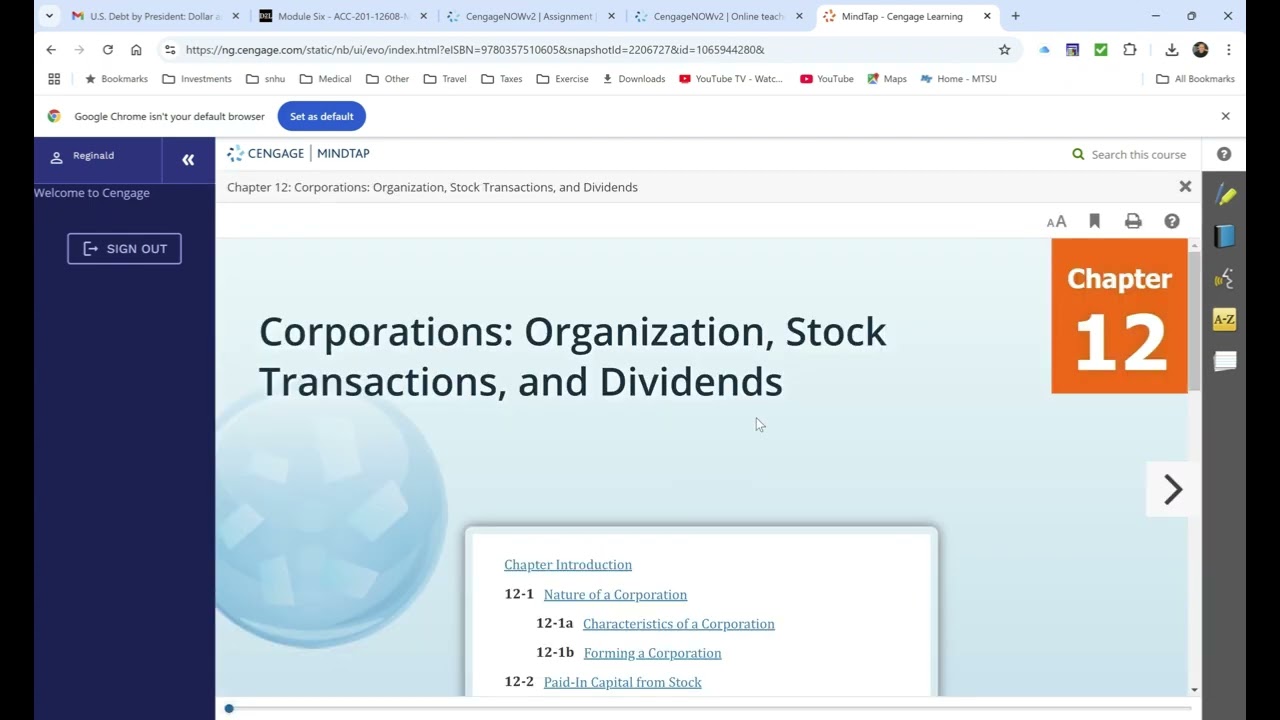
Task: Open Nature of a Corporation link
Action: (615, 595)
